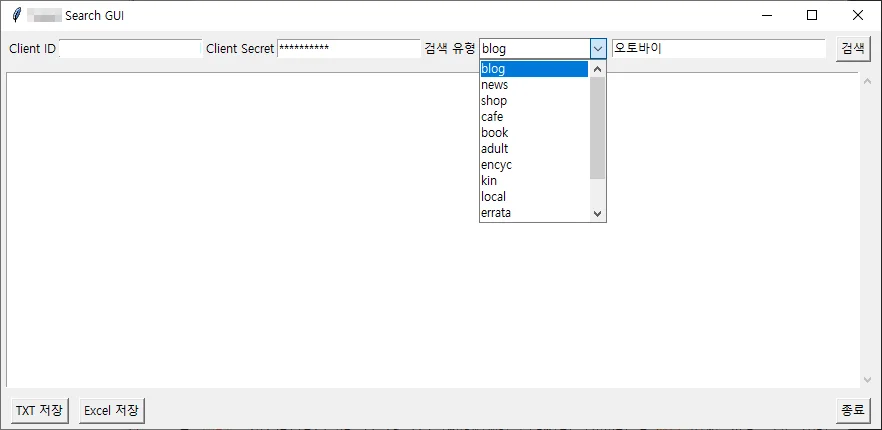The height and width of the screenshot is (430, 882).
Task: Maximize the Search GUI window
Action: 812,16
